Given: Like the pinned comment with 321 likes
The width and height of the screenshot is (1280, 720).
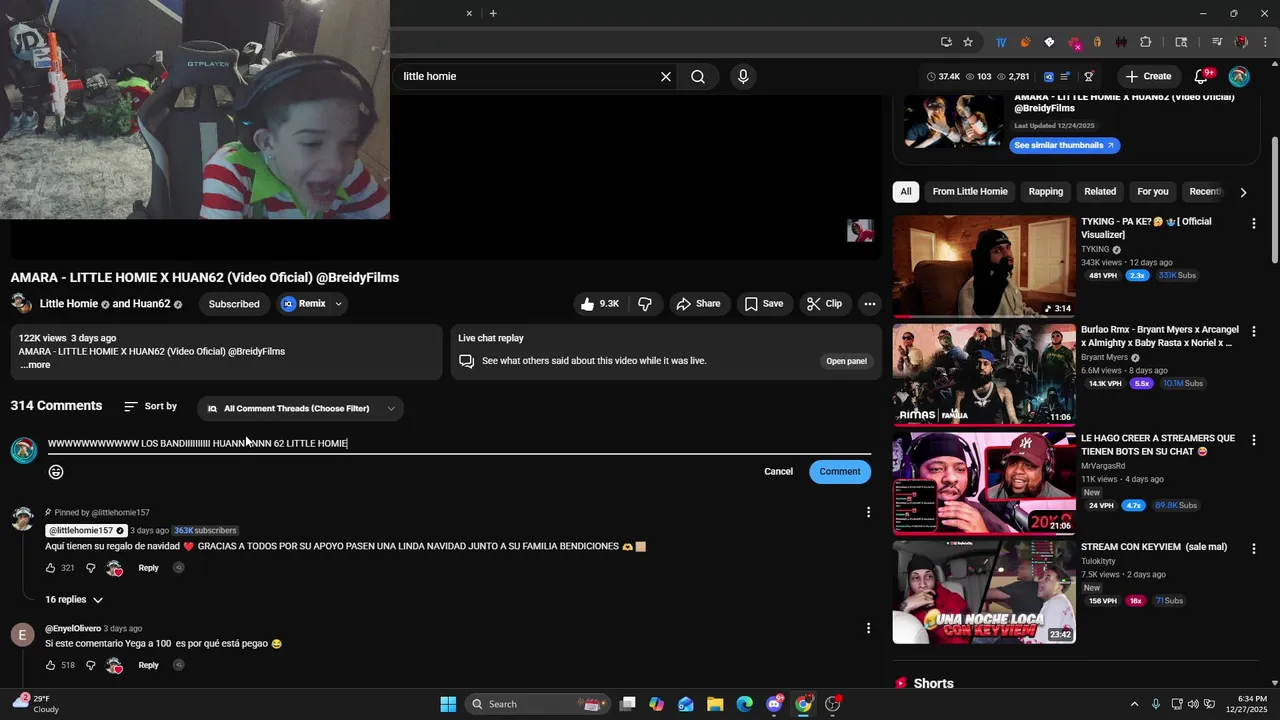Looking at the screenshot, I should click(x=51, y=568).
